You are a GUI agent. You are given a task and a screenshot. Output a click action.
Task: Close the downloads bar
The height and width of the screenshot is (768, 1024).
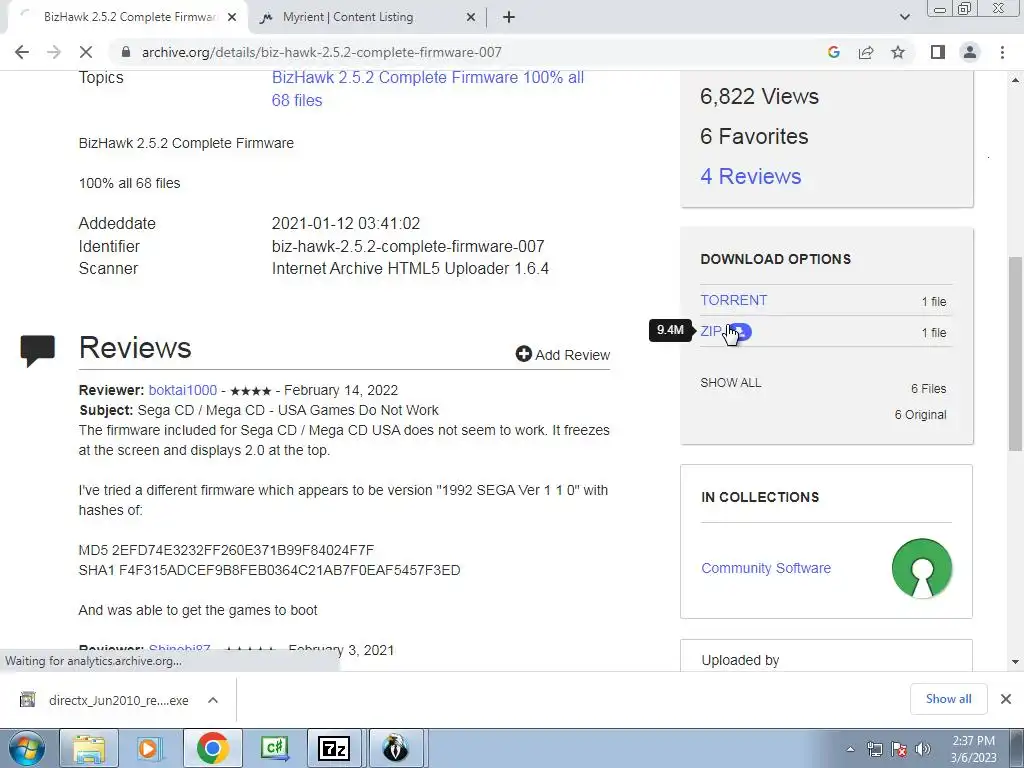(1006, 699)
